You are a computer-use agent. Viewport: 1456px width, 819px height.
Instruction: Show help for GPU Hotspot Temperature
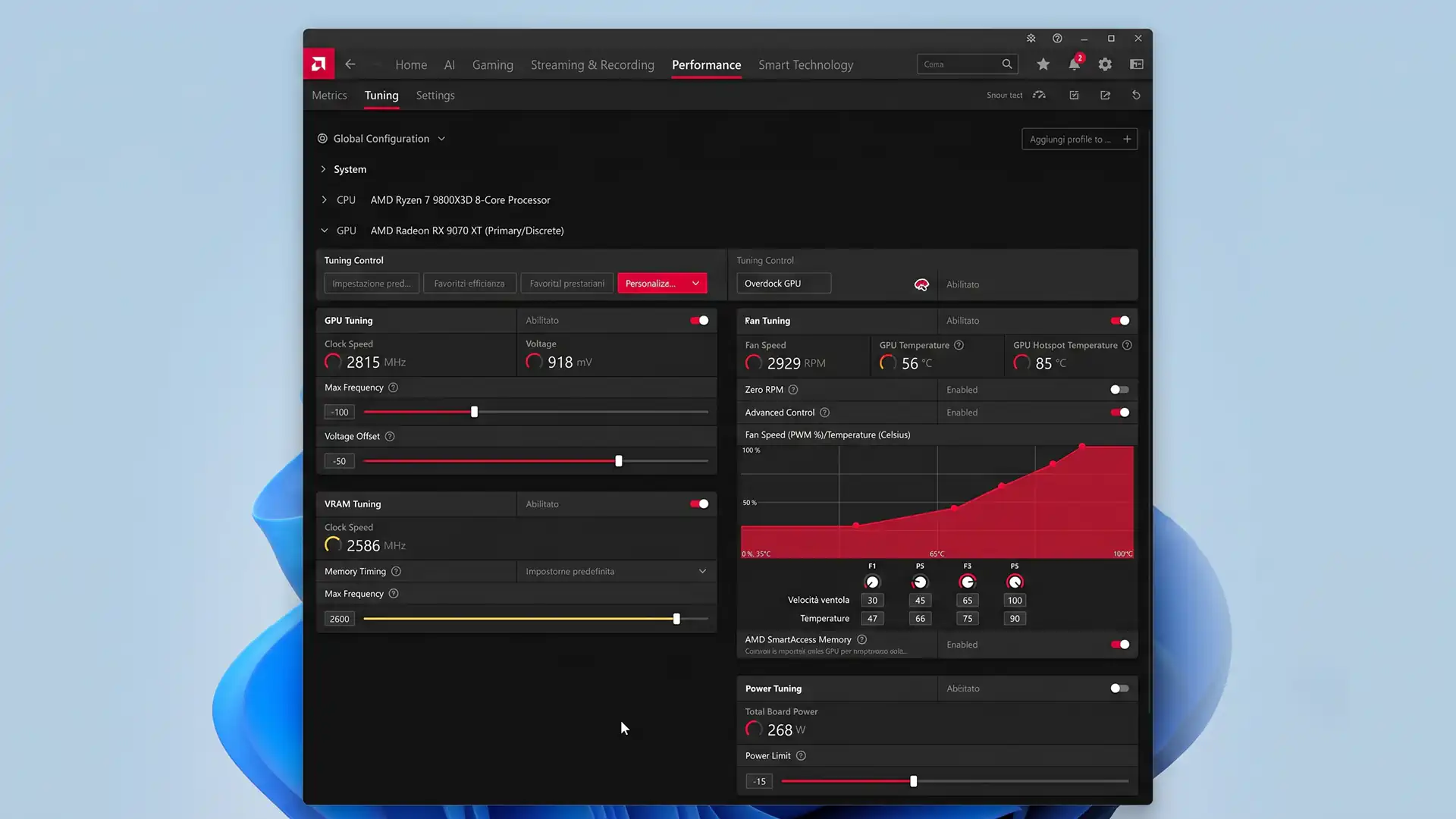click(x=1127, y=345)
